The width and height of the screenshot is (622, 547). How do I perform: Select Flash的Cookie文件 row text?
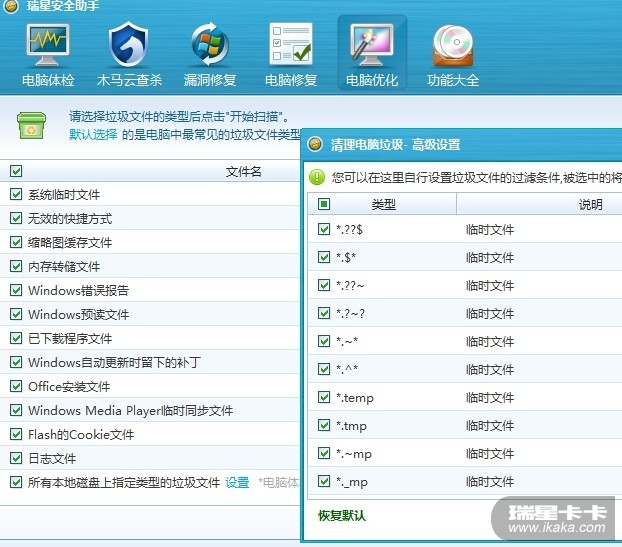81,434
